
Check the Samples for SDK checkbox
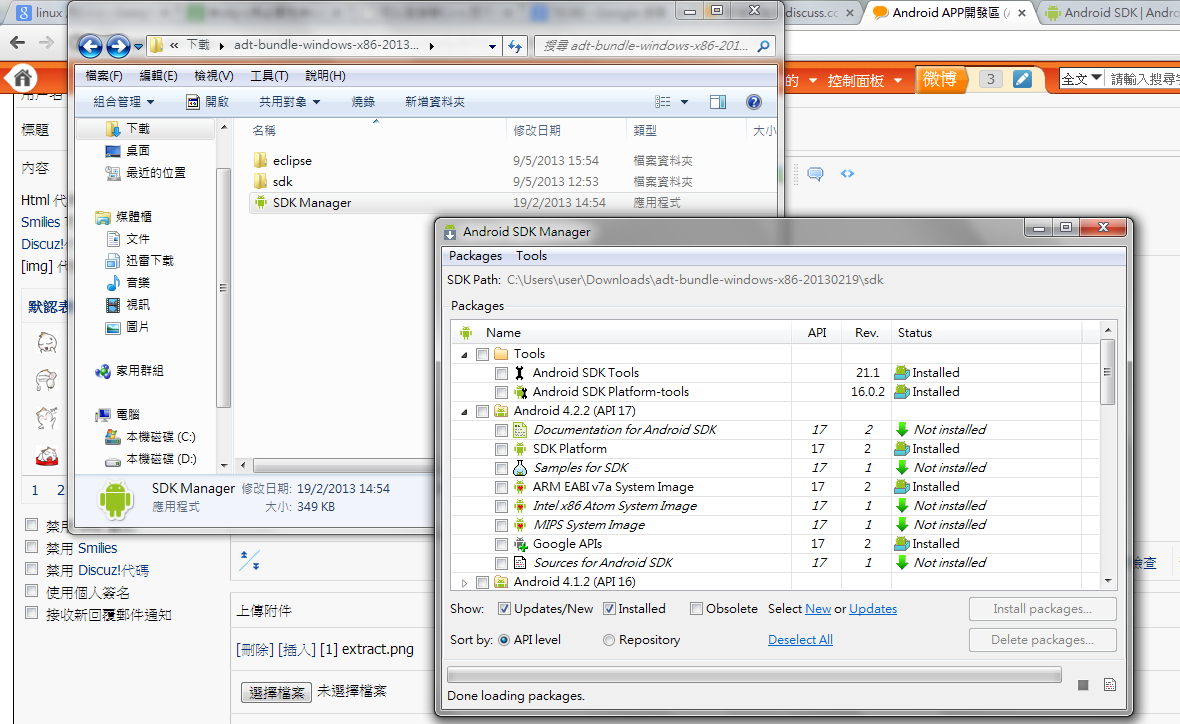click(x=501, y=468)
